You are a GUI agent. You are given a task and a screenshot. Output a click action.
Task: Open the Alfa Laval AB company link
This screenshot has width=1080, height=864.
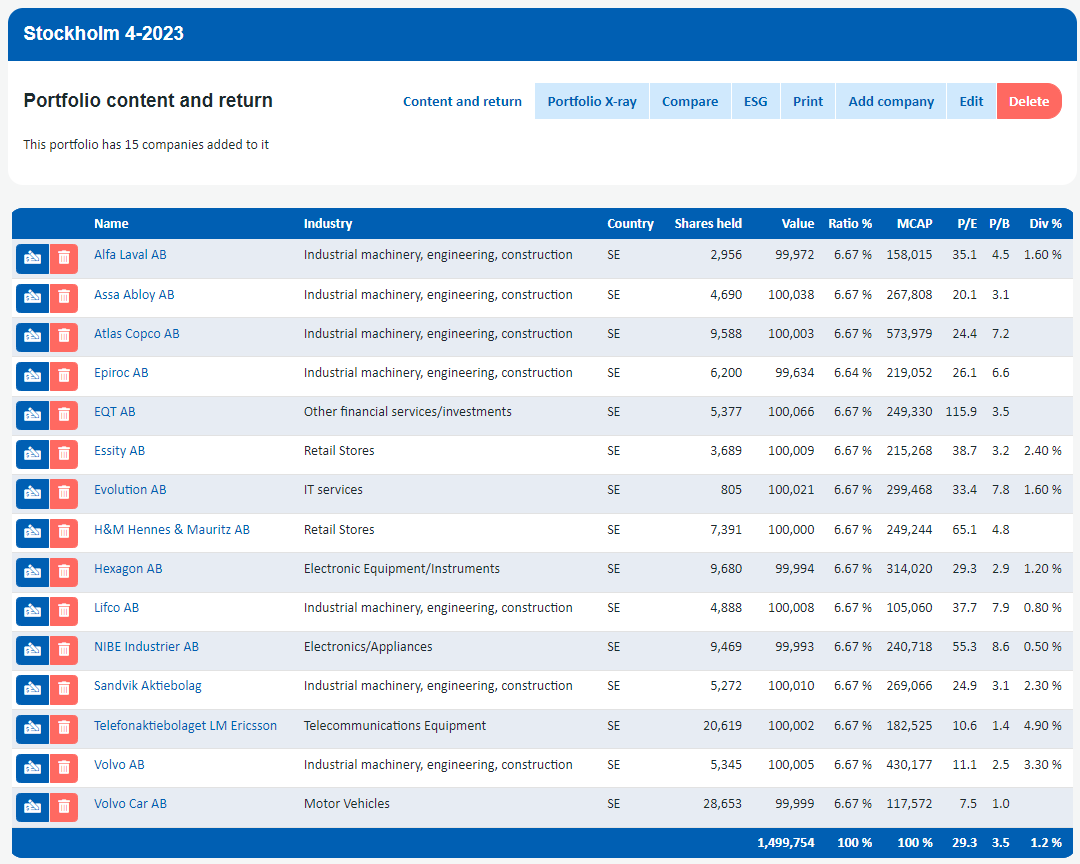point(130,255)
